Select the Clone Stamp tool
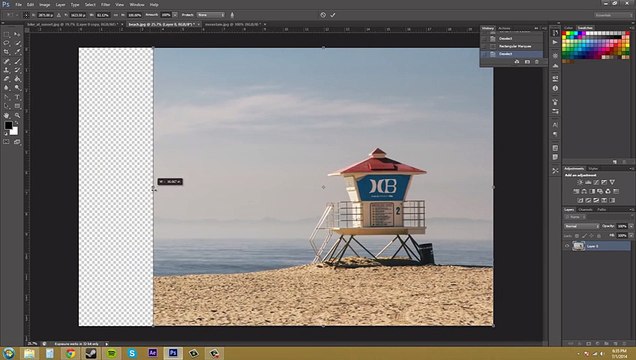 6,70
